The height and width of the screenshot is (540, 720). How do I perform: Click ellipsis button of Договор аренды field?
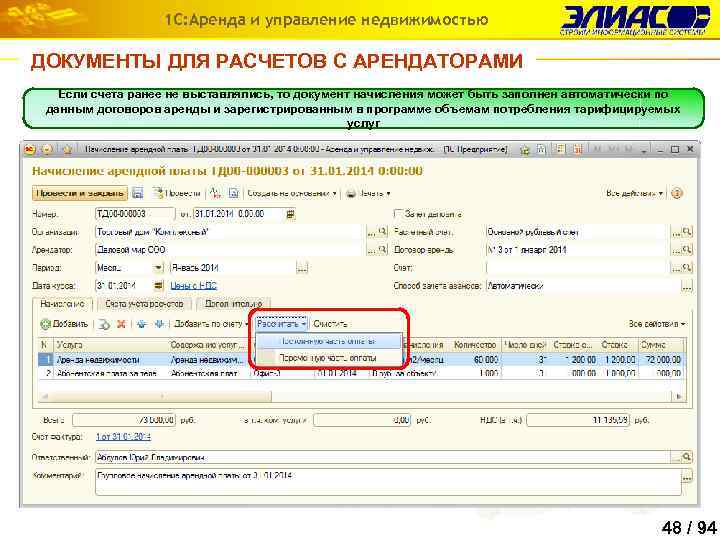(676, 250)
